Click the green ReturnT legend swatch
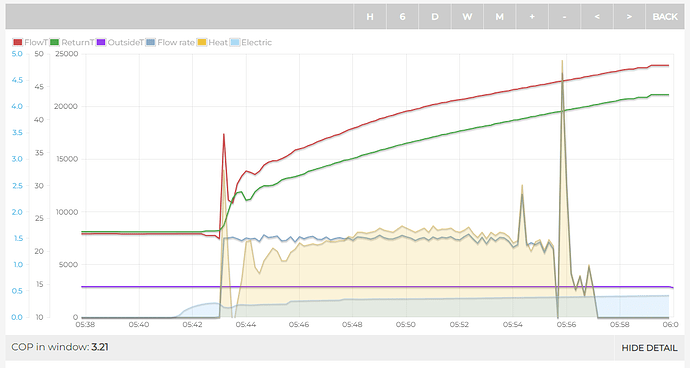 coord(55,42)
